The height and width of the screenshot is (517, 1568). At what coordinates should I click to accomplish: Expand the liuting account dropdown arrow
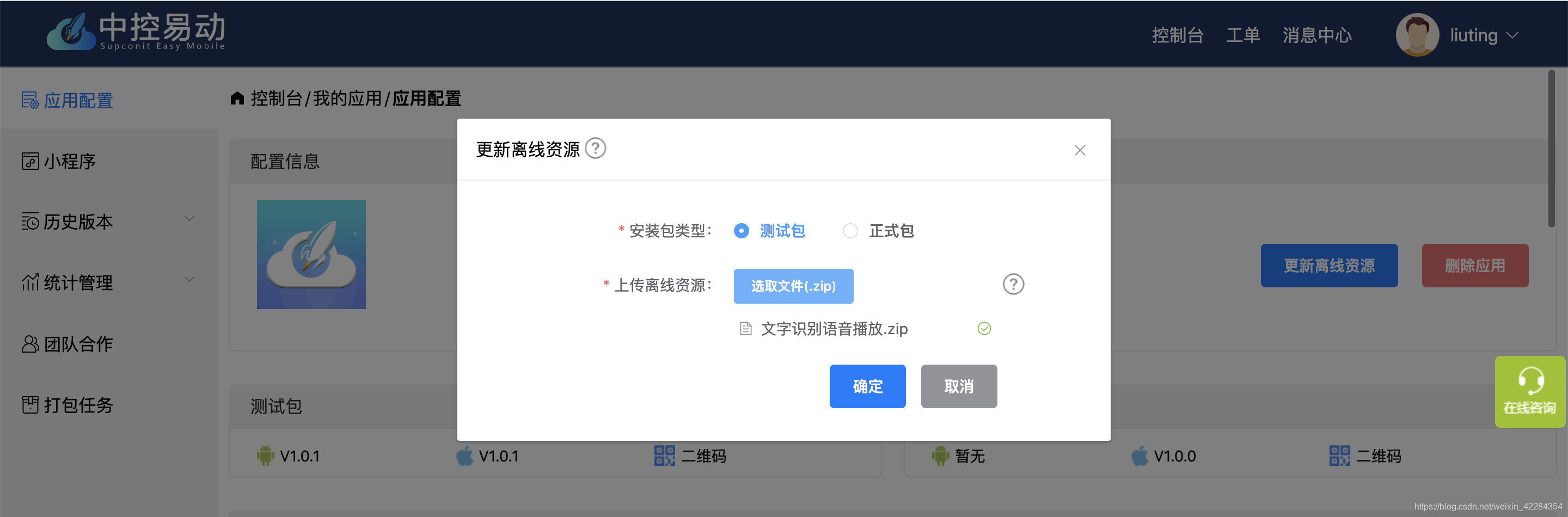[1512, 36]
